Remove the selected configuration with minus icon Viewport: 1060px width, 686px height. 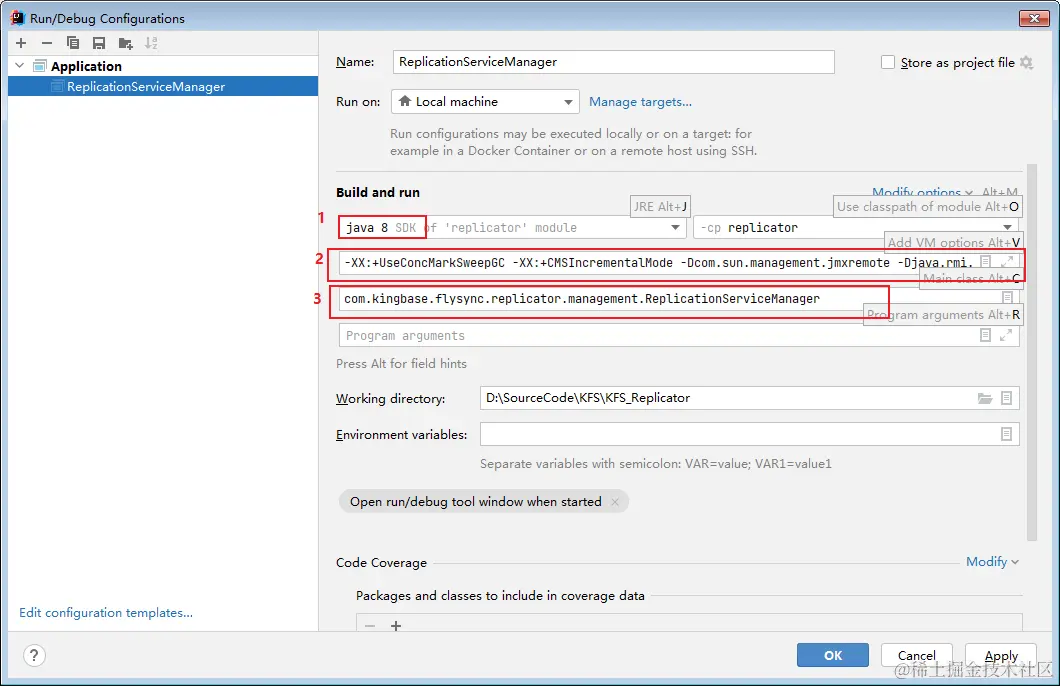click(47, 43)
